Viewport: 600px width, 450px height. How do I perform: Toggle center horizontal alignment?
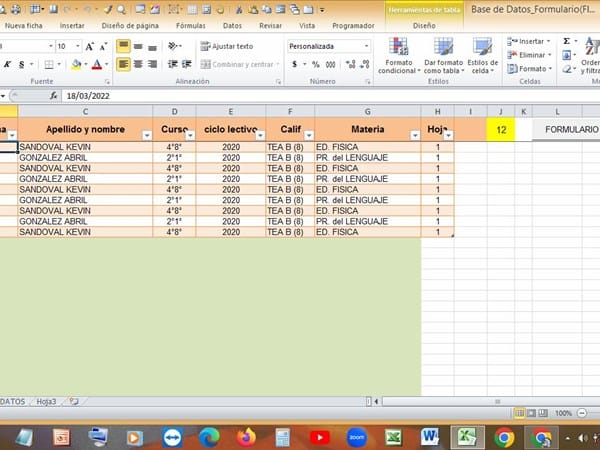[139, 64]
